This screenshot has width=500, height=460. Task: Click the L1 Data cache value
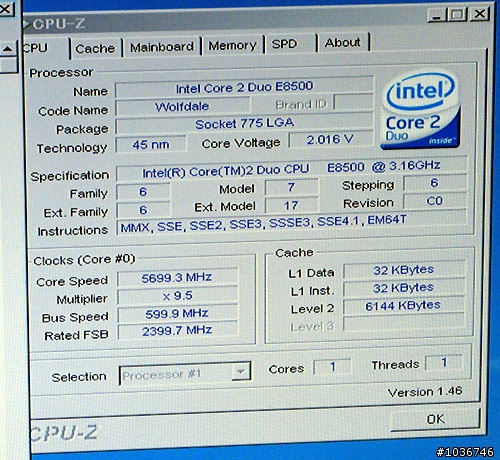(404, 270)
